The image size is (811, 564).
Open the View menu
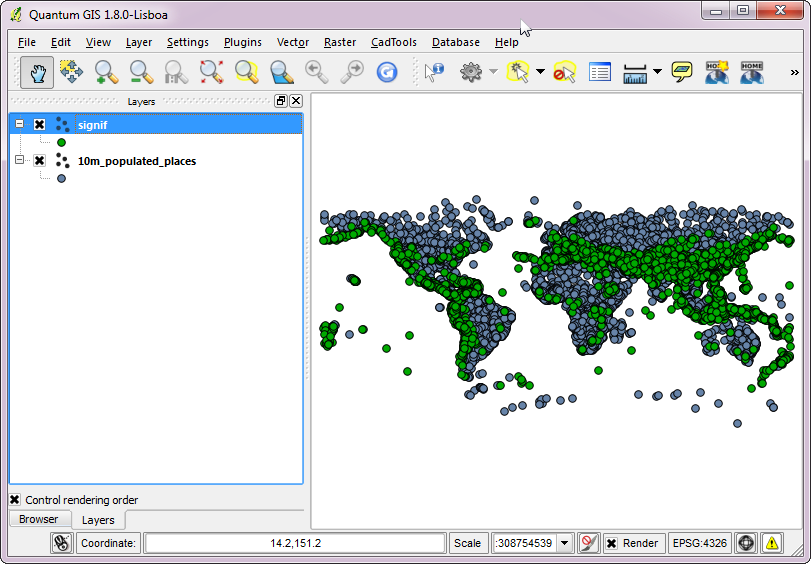tap(98, 42)
